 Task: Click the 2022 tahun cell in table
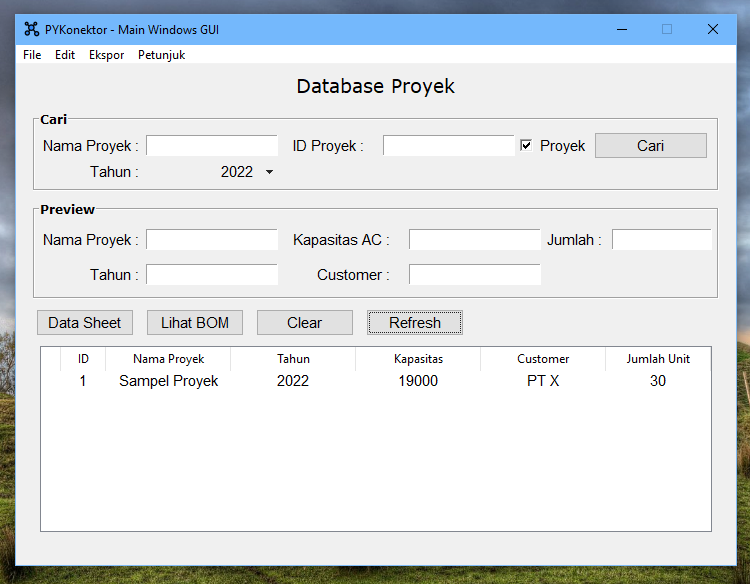point(293,381)
